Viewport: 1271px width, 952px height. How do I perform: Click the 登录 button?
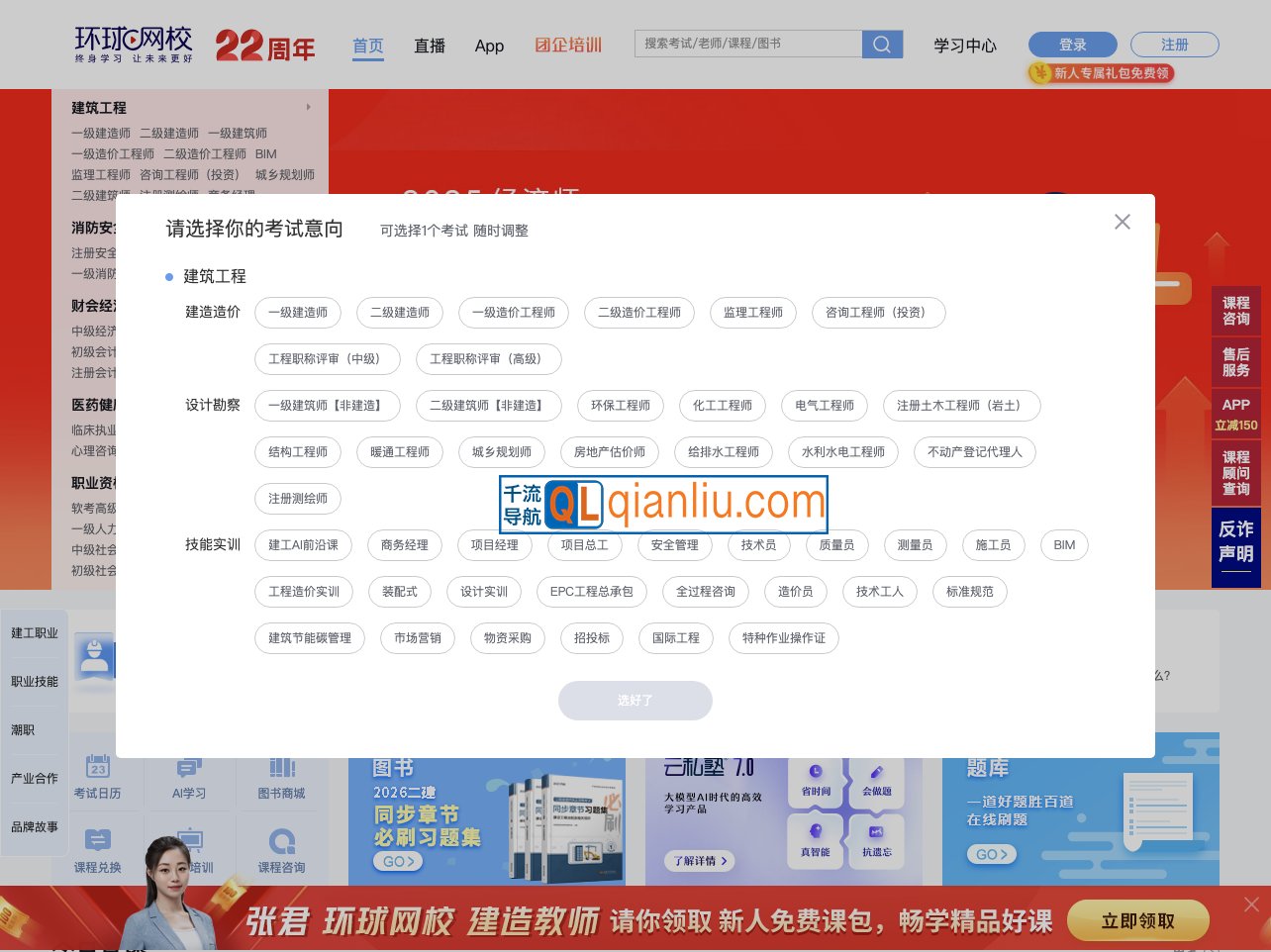tap(1072, 44)
